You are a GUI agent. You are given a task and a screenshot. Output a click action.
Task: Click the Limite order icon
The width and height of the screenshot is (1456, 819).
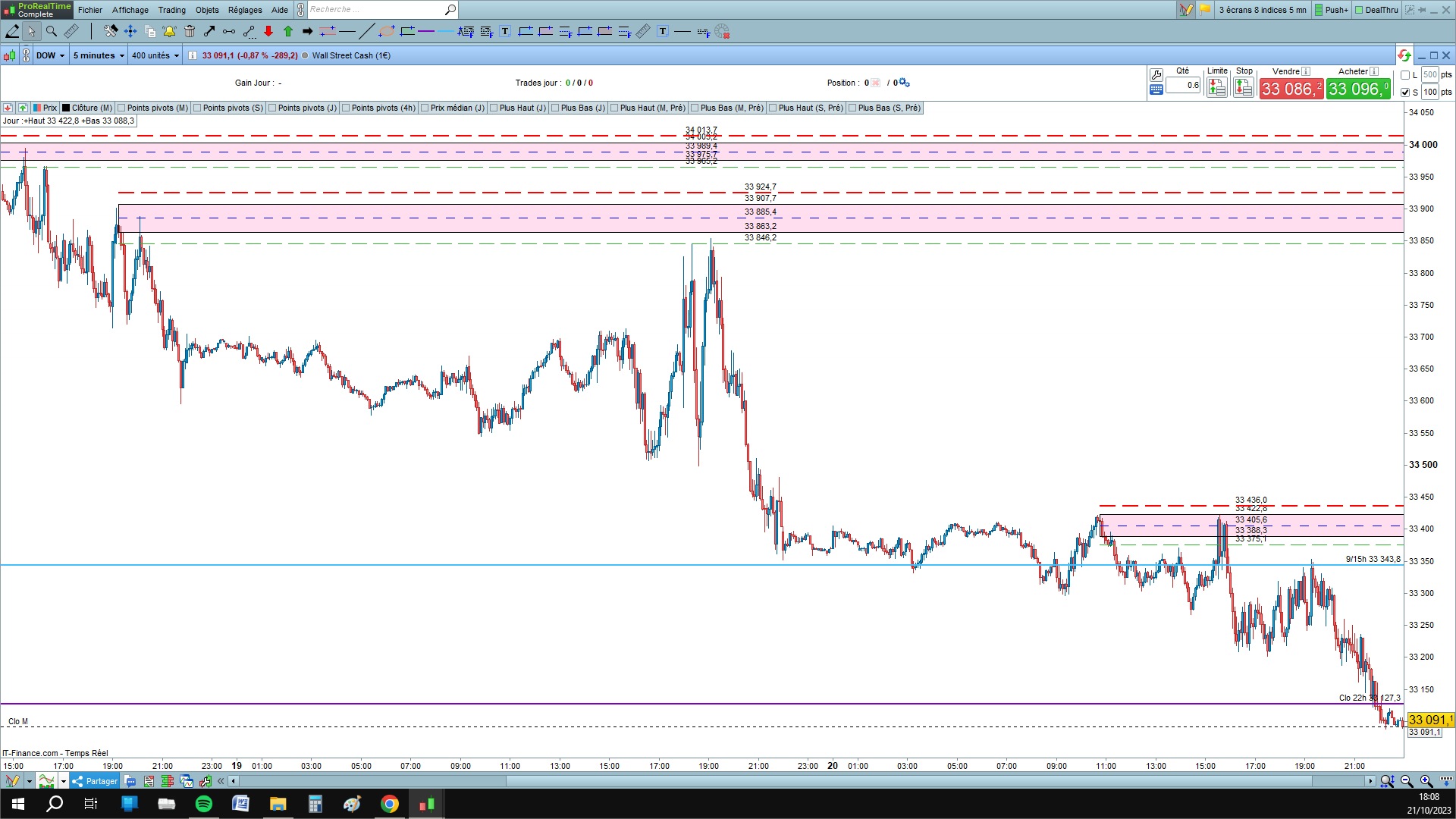pyautogui.click(x=1217, y=88)
